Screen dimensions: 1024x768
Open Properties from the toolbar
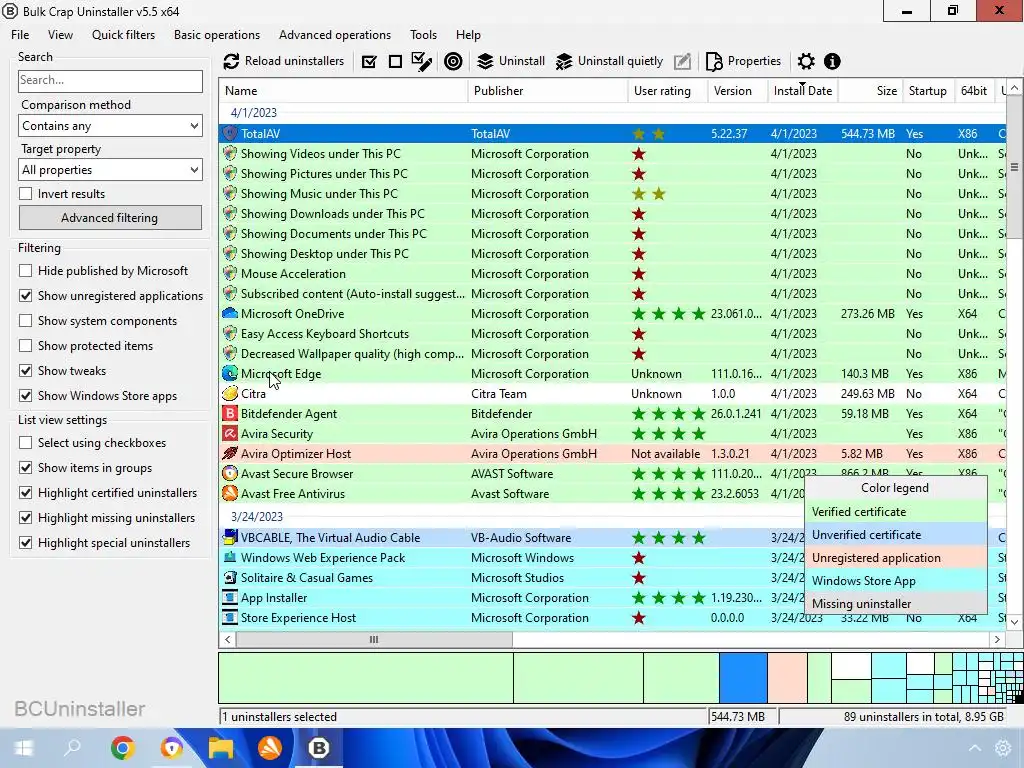tap(743, 61)
